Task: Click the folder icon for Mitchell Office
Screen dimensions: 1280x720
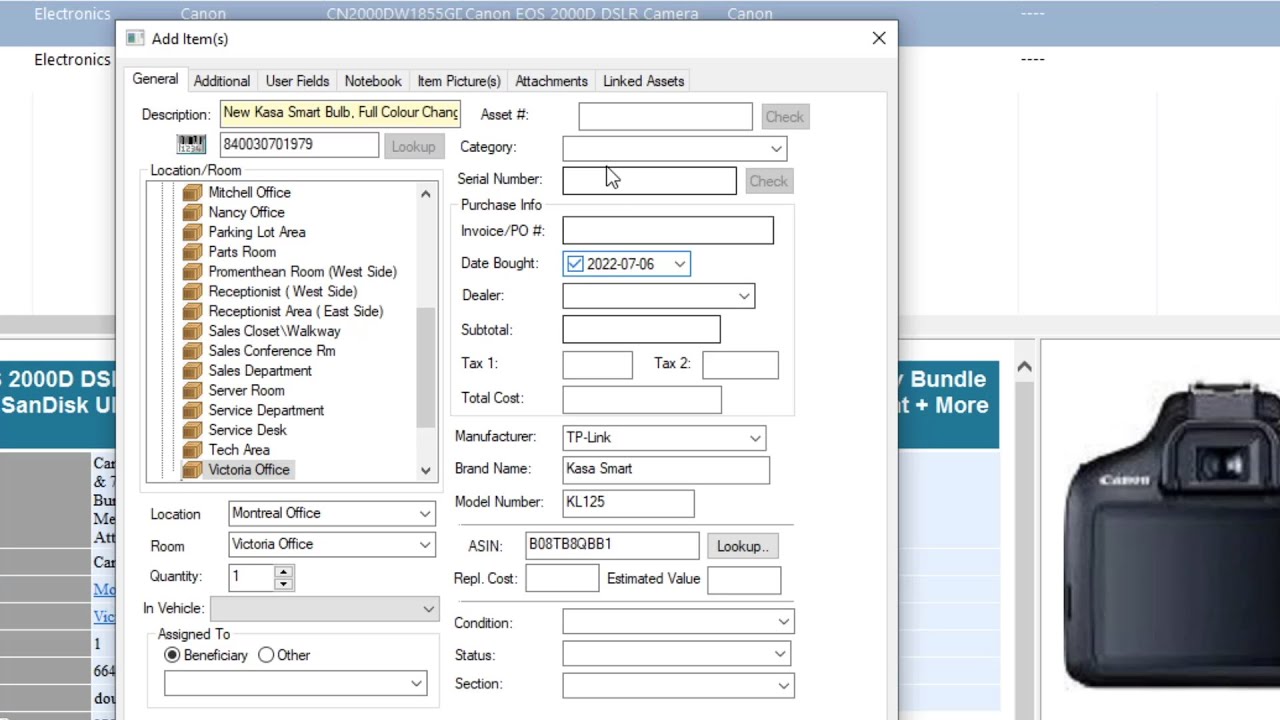Action: (192, 192)
